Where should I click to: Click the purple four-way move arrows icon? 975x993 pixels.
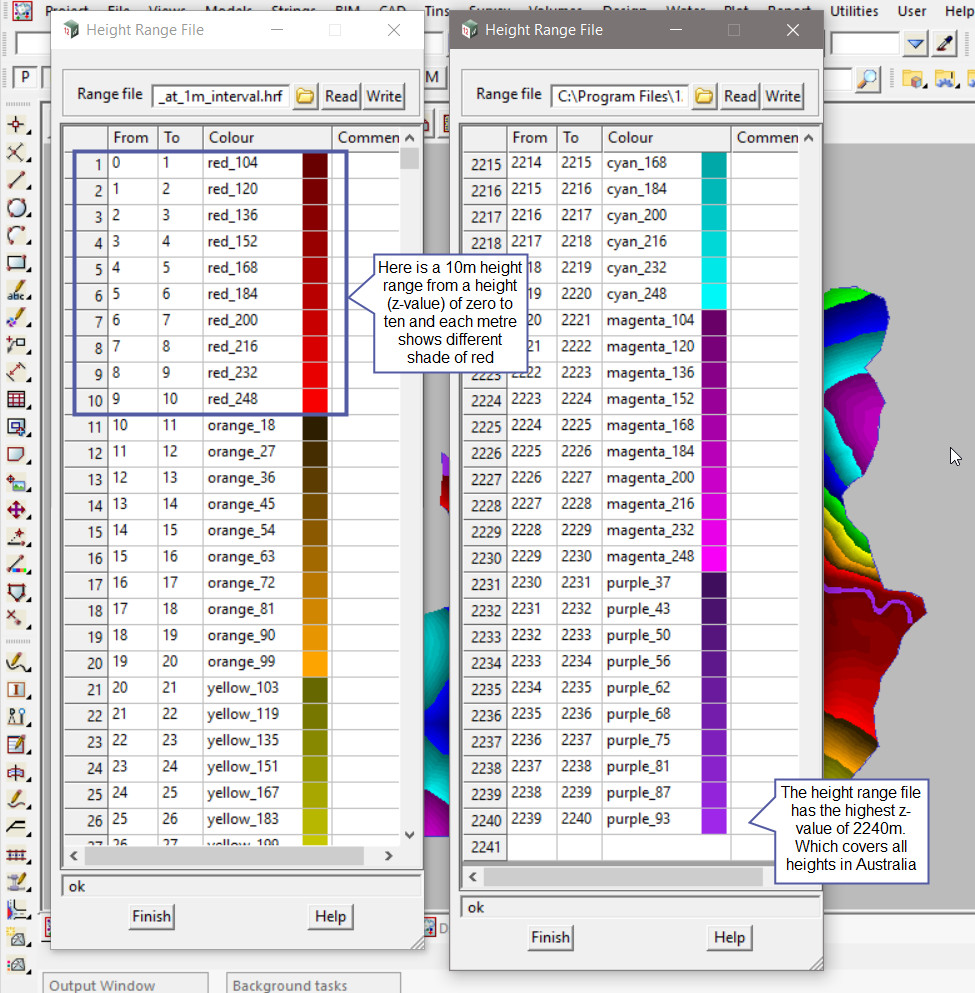tap(16, 510)
